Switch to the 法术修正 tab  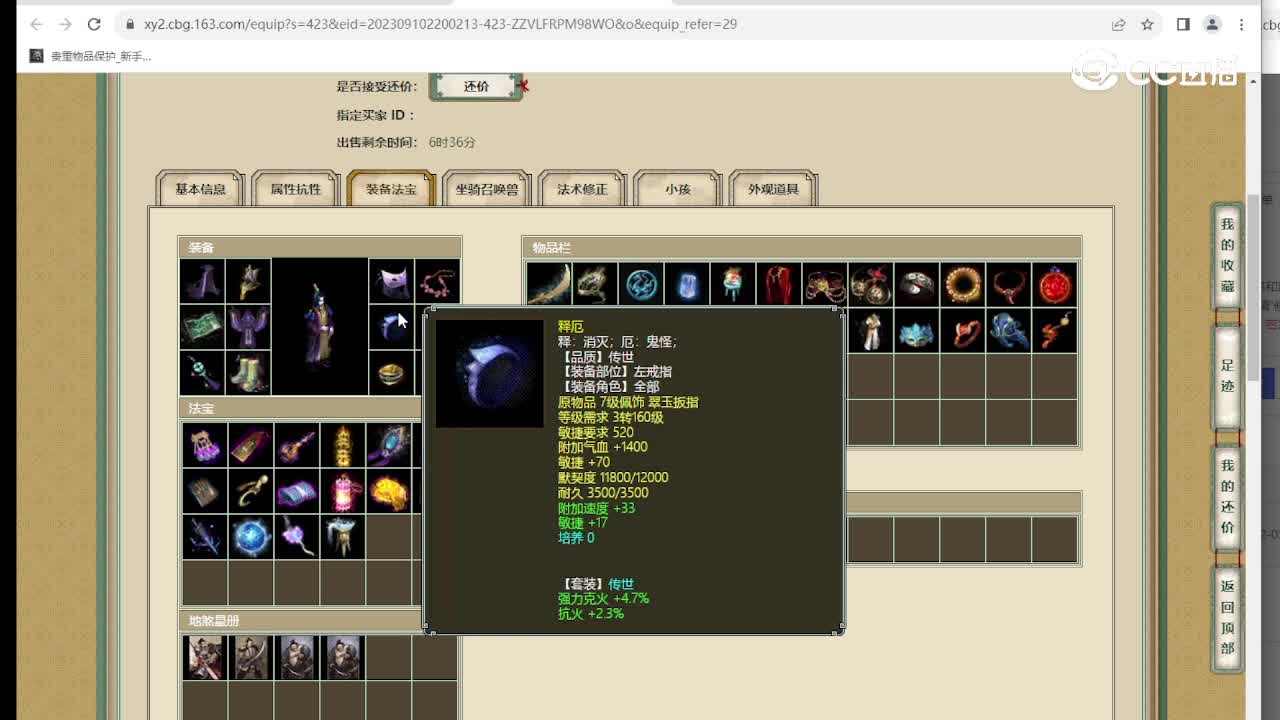coord(582,189)
